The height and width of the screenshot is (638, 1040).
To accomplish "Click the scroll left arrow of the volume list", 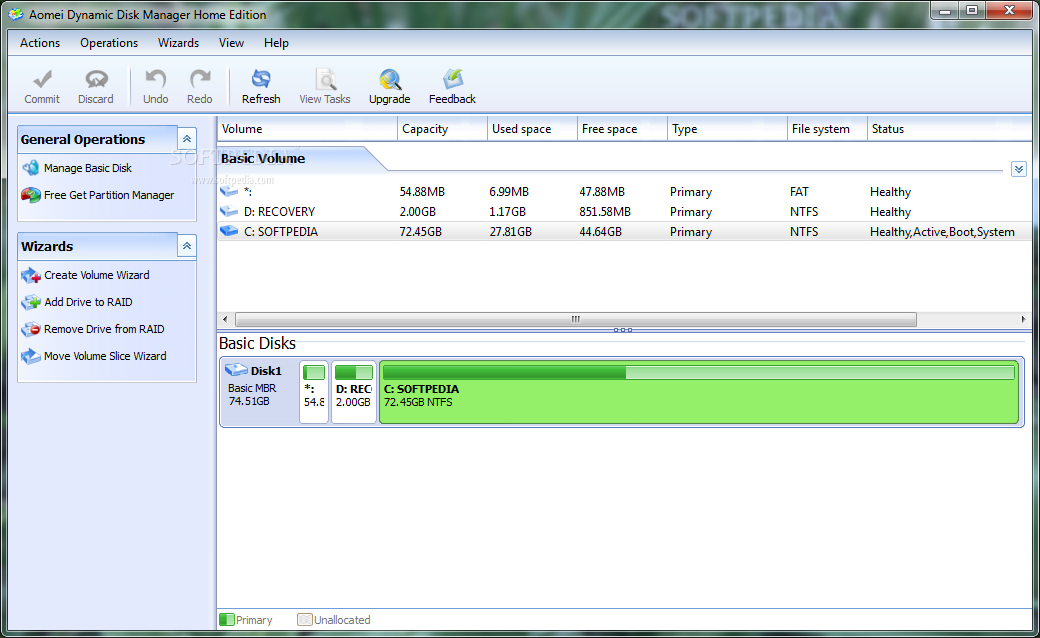I will 226,320.
